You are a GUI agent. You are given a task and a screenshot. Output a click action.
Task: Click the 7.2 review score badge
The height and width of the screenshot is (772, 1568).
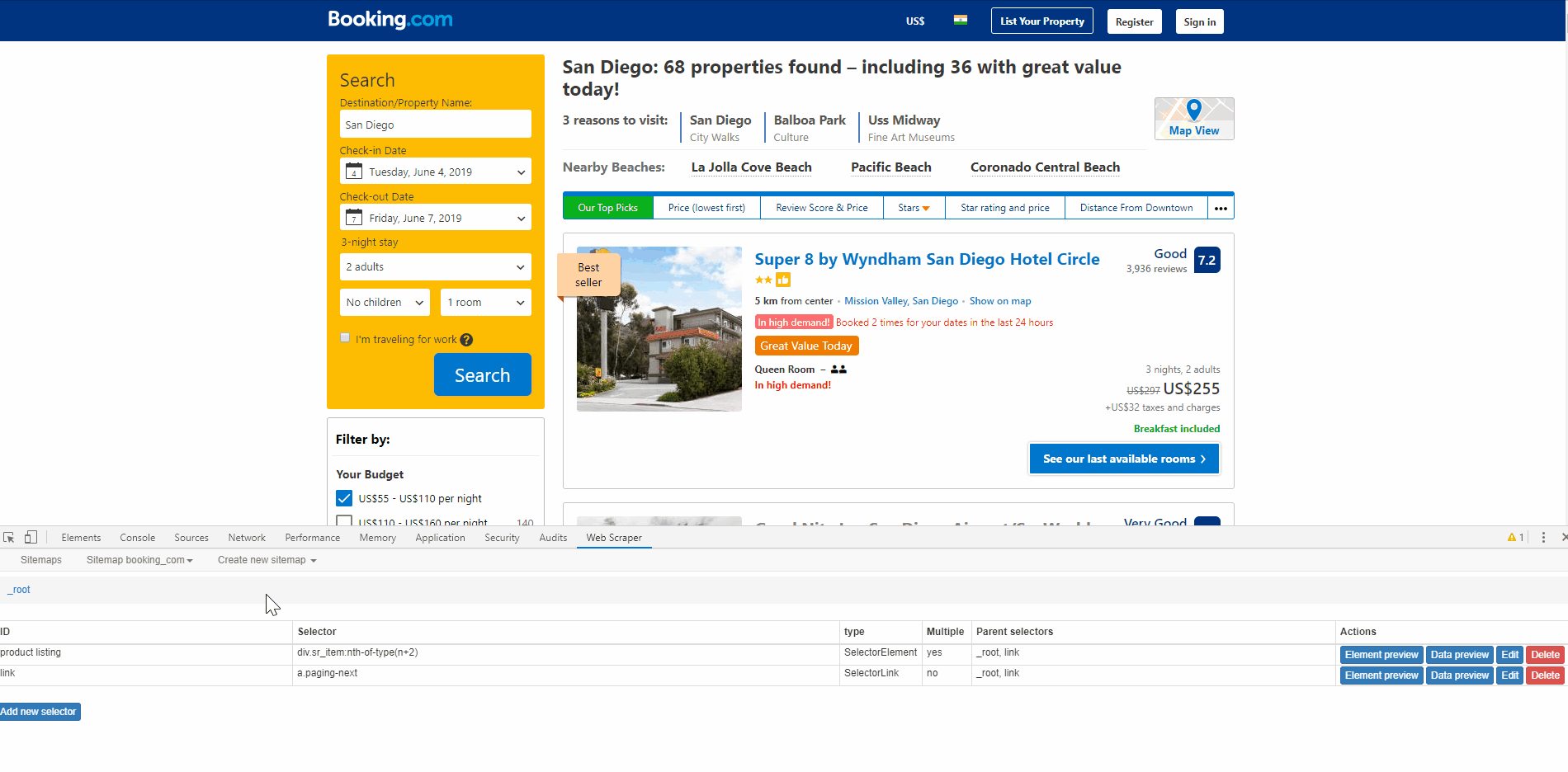(x=1207, y=260)
